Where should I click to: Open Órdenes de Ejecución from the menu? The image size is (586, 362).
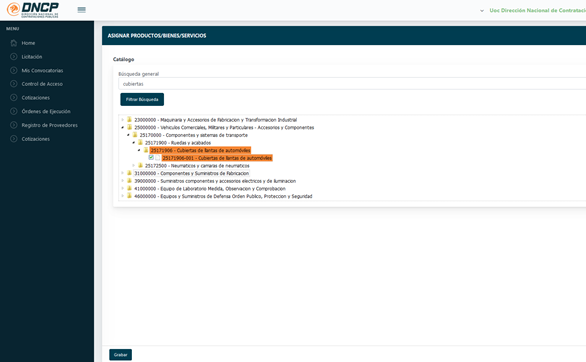[46, 111]
